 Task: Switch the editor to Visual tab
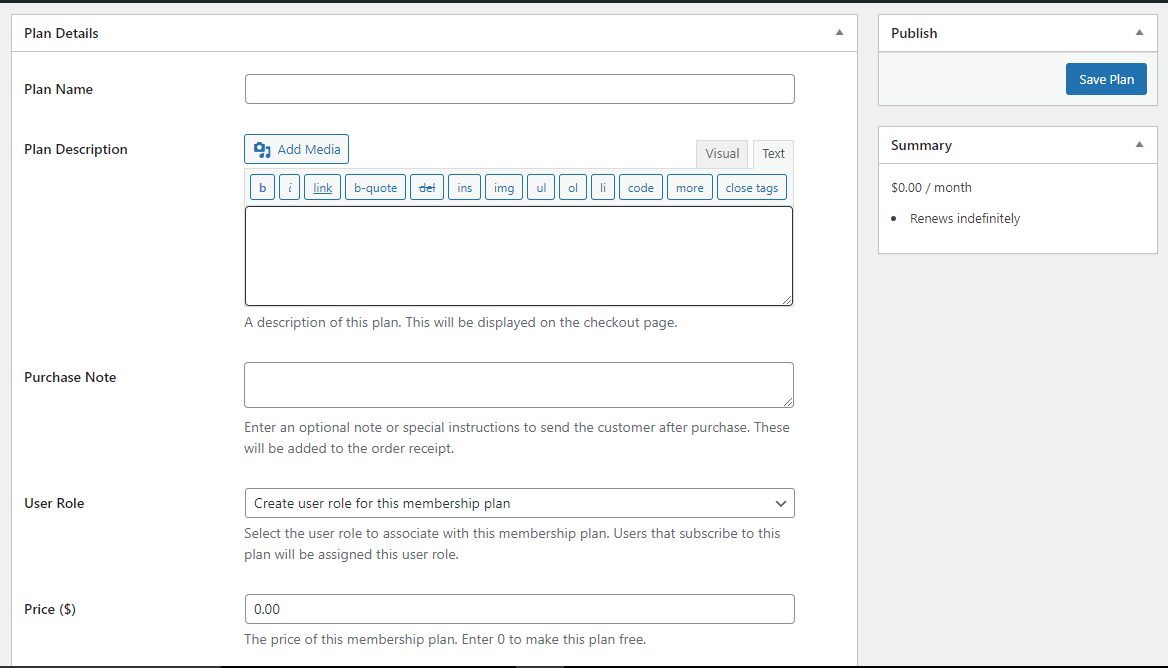(722, 153)
